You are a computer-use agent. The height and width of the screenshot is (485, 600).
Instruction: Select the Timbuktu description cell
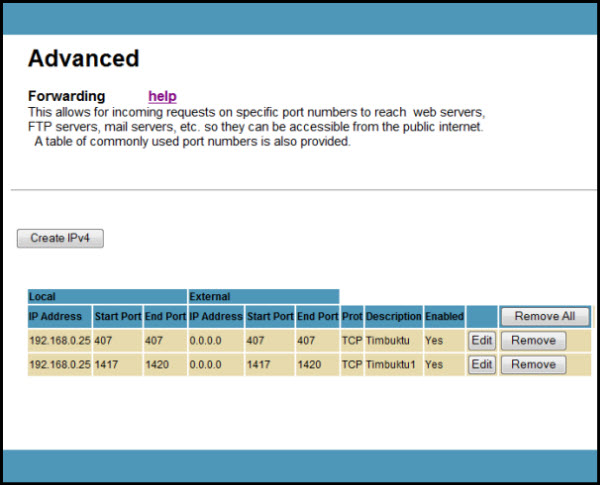pyautogui.click(x=389, y=340)
